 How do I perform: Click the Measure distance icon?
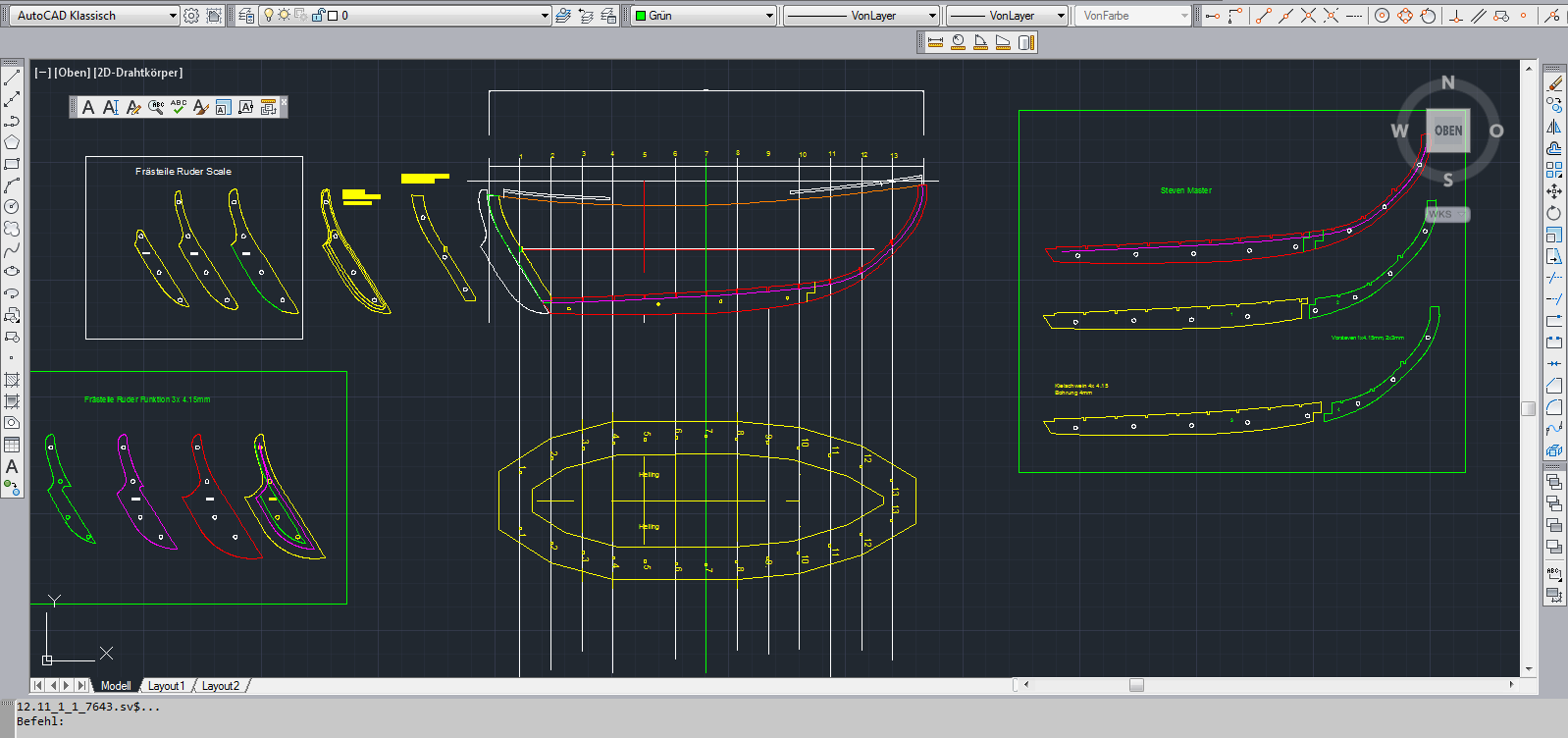click(935, 42)
